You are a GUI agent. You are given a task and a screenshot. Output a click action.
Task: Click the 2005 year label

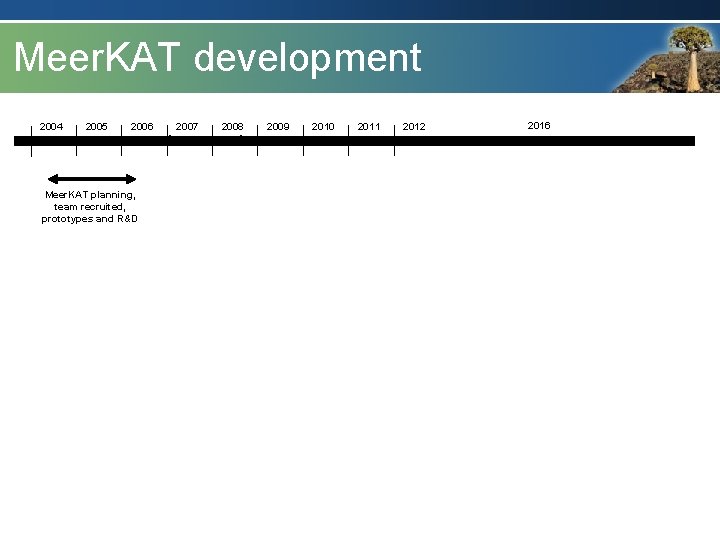[96, 127]
